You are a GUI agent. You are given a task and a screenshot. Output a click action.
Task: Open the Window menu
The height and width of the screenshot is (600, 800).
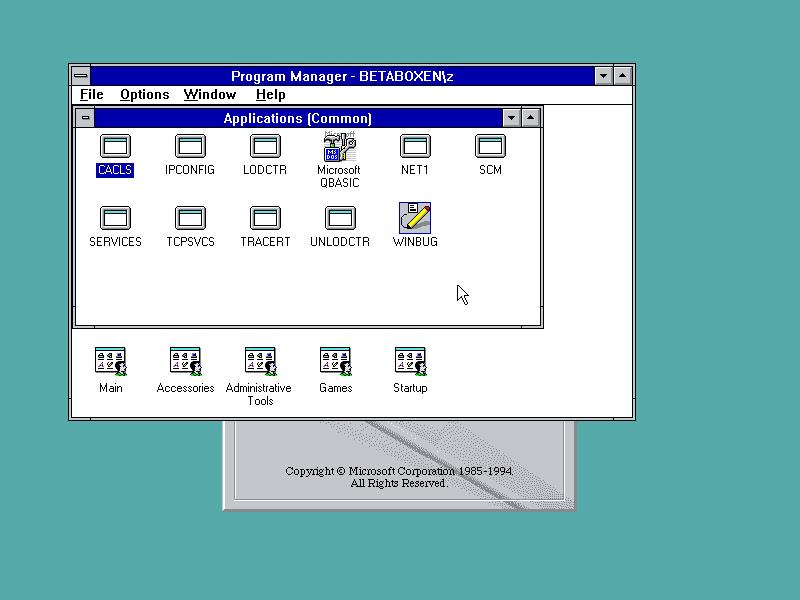[x=210, y=95]
